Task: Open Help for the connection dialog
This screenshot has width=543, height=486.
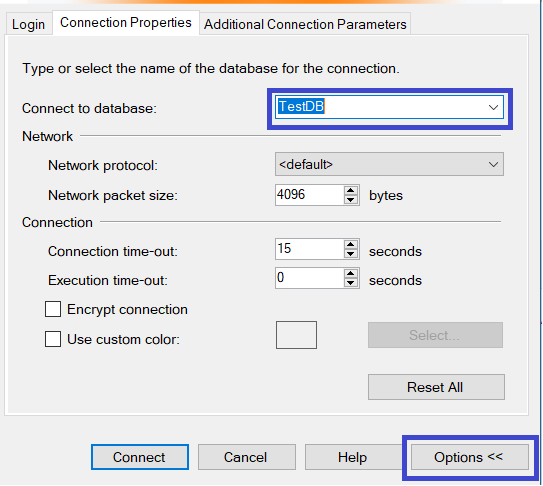Action: coord(353,457)
